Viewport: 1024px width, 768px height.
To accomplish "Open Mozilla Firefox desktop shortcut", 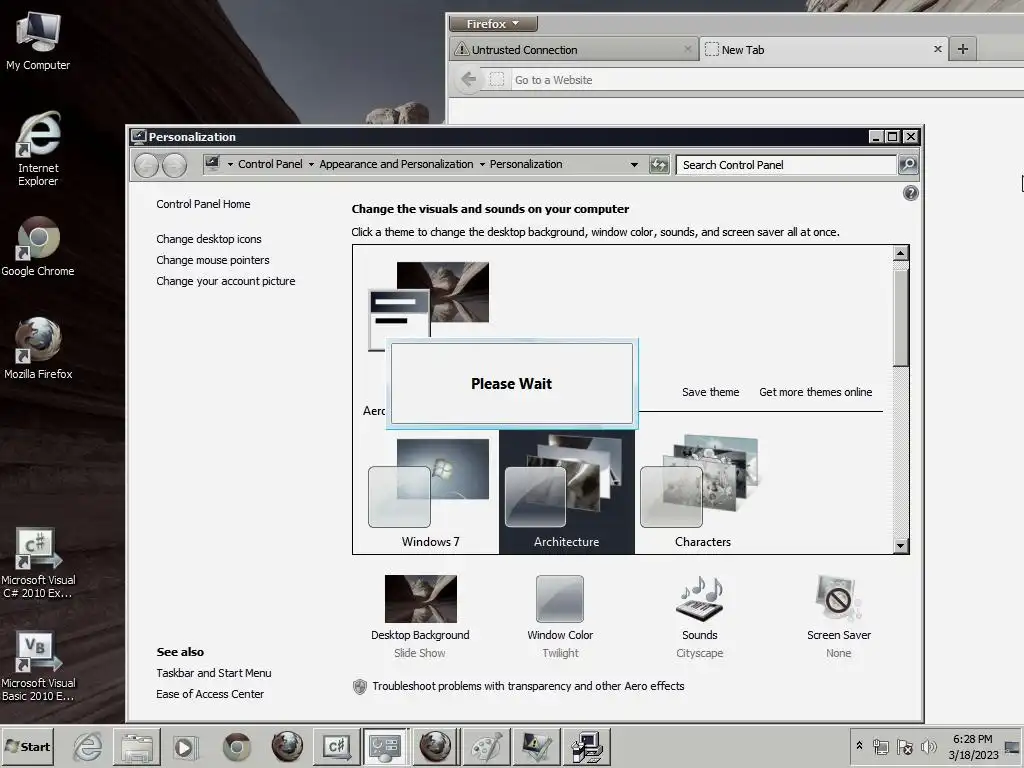I will tap(38, 349).
